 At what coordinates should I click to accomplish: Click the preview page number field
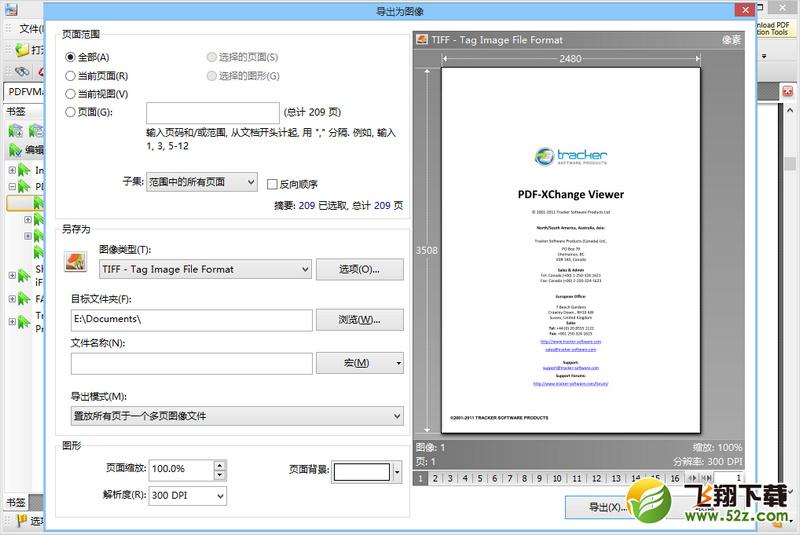tap(729, 478)
